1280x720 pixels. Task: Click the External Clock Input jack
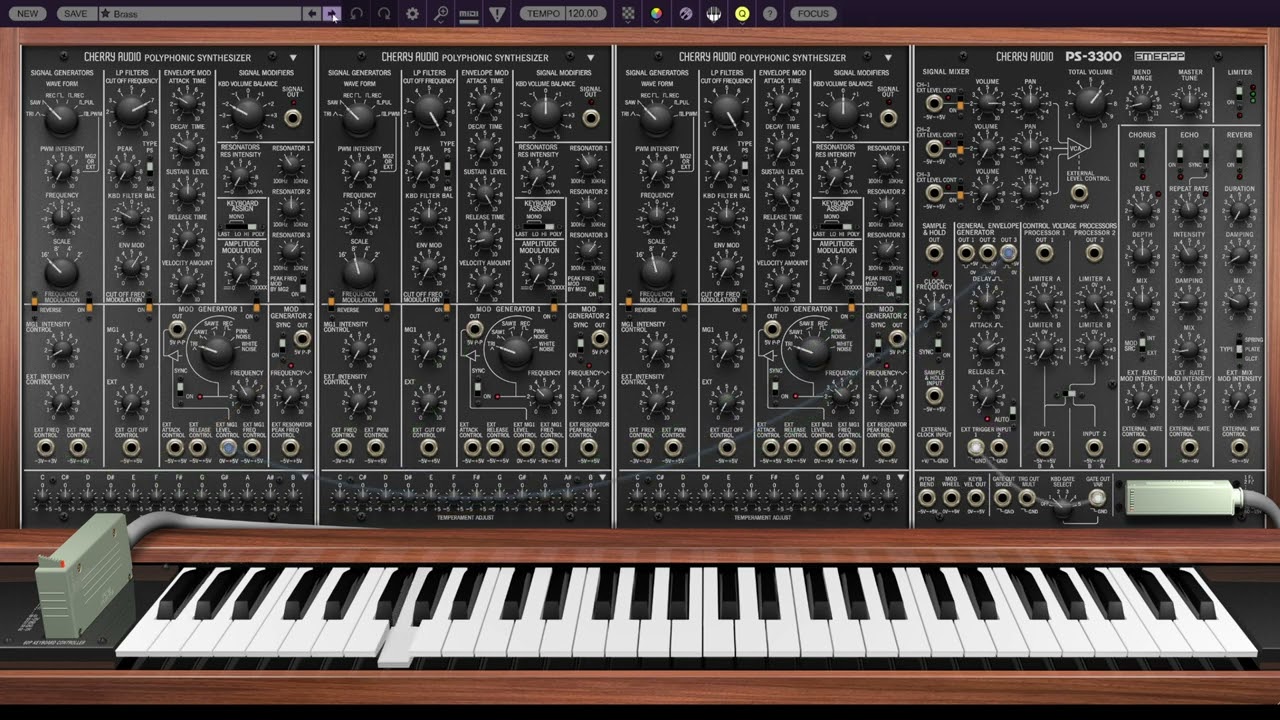(934, 448)
